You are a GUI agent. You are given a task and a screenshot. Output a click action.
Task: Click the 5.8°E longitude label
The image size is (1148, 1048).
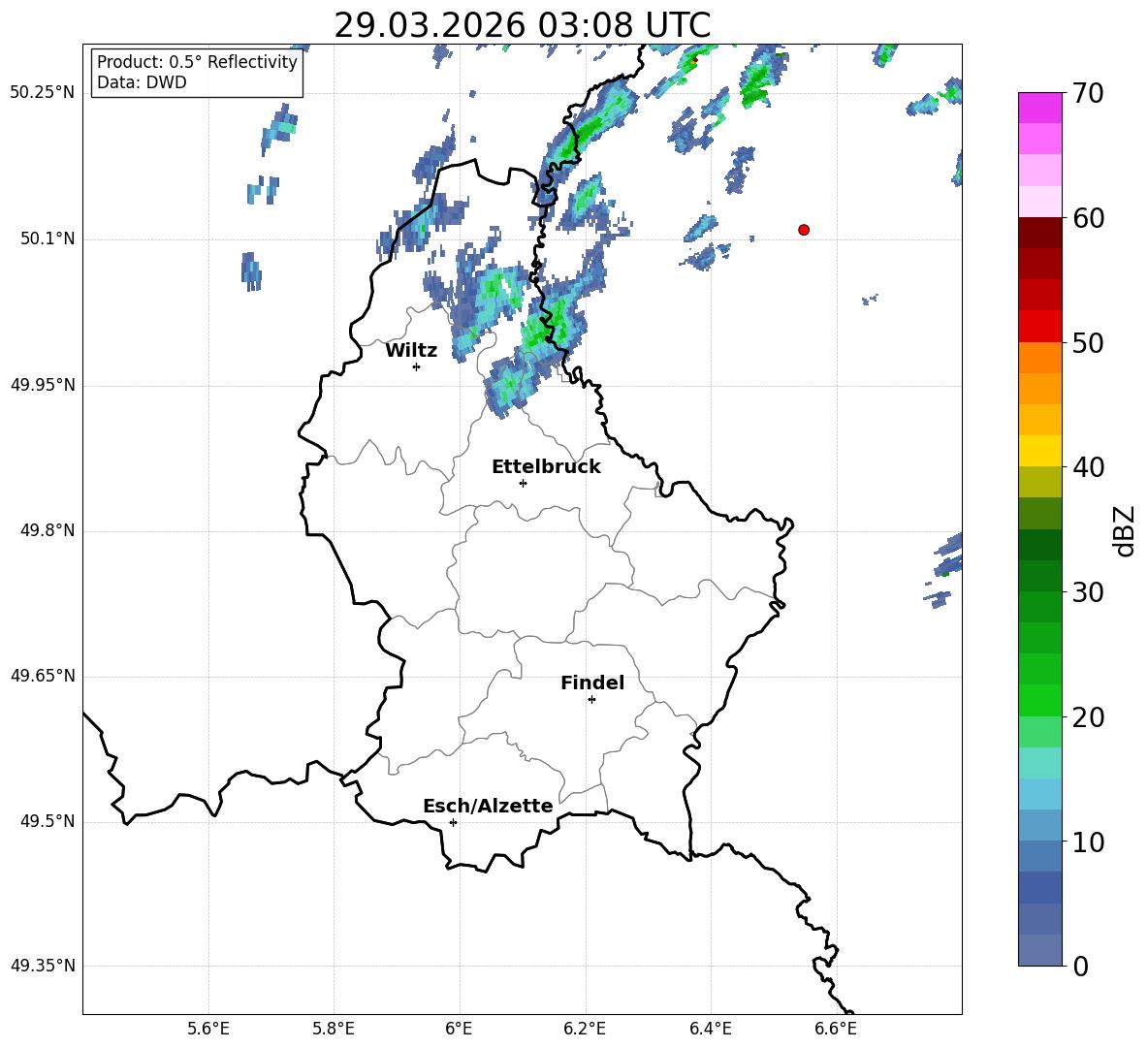pos(334,1029)
